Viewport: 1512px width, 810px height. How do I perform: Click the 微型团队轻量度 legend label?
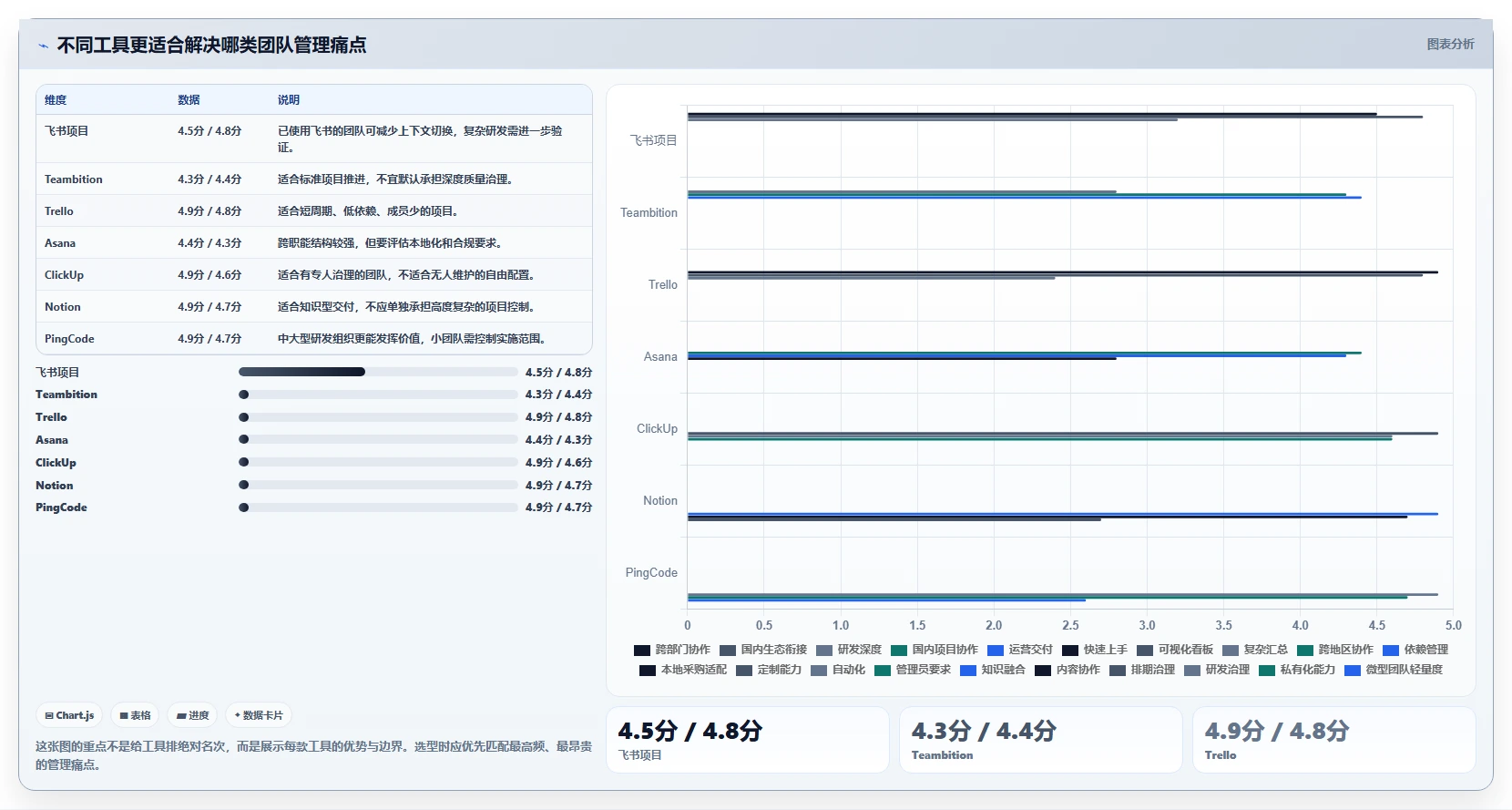pyautogui.click(x=1405, y=670)
